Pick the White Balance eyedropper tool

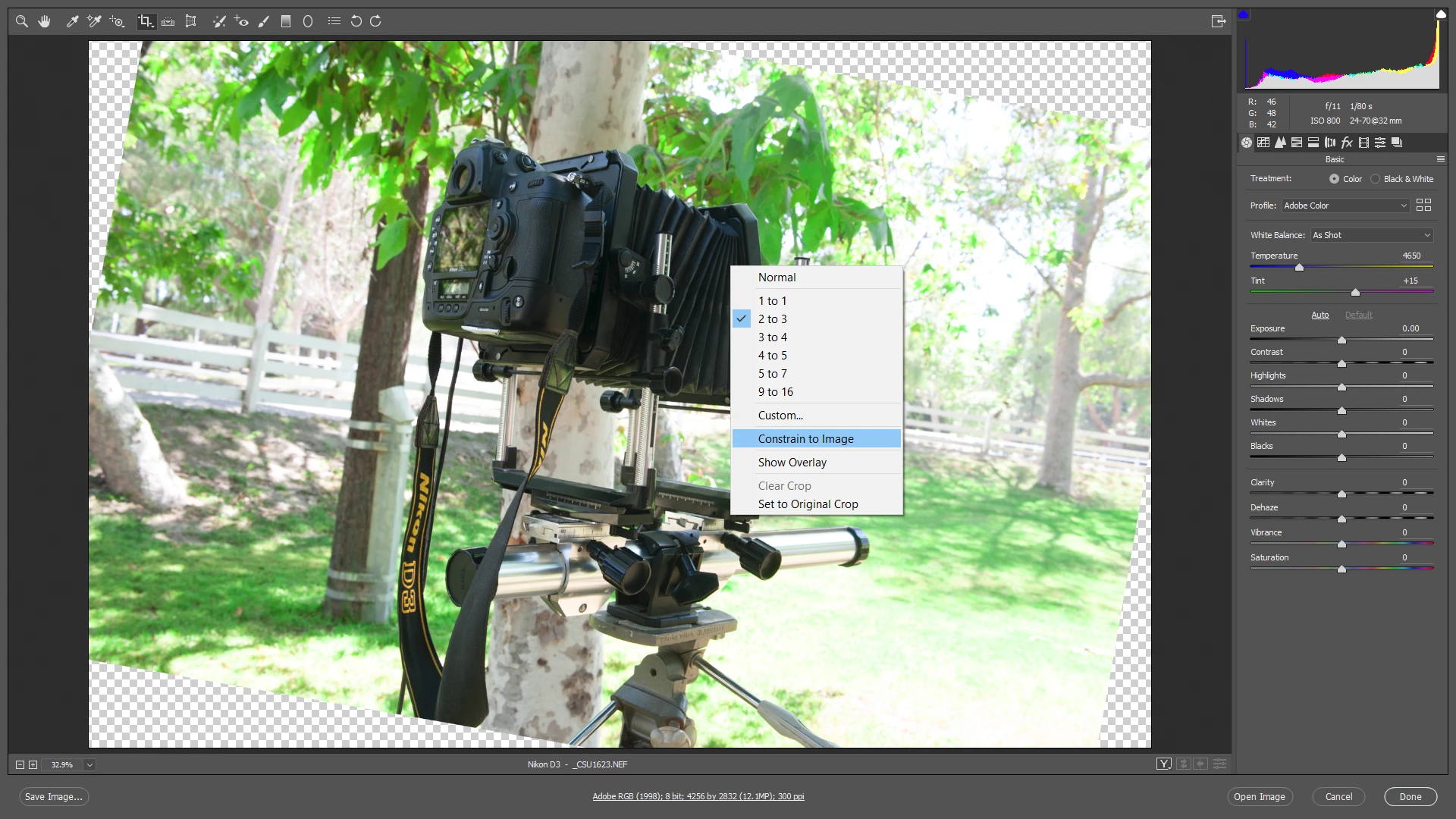pos(73,21)
